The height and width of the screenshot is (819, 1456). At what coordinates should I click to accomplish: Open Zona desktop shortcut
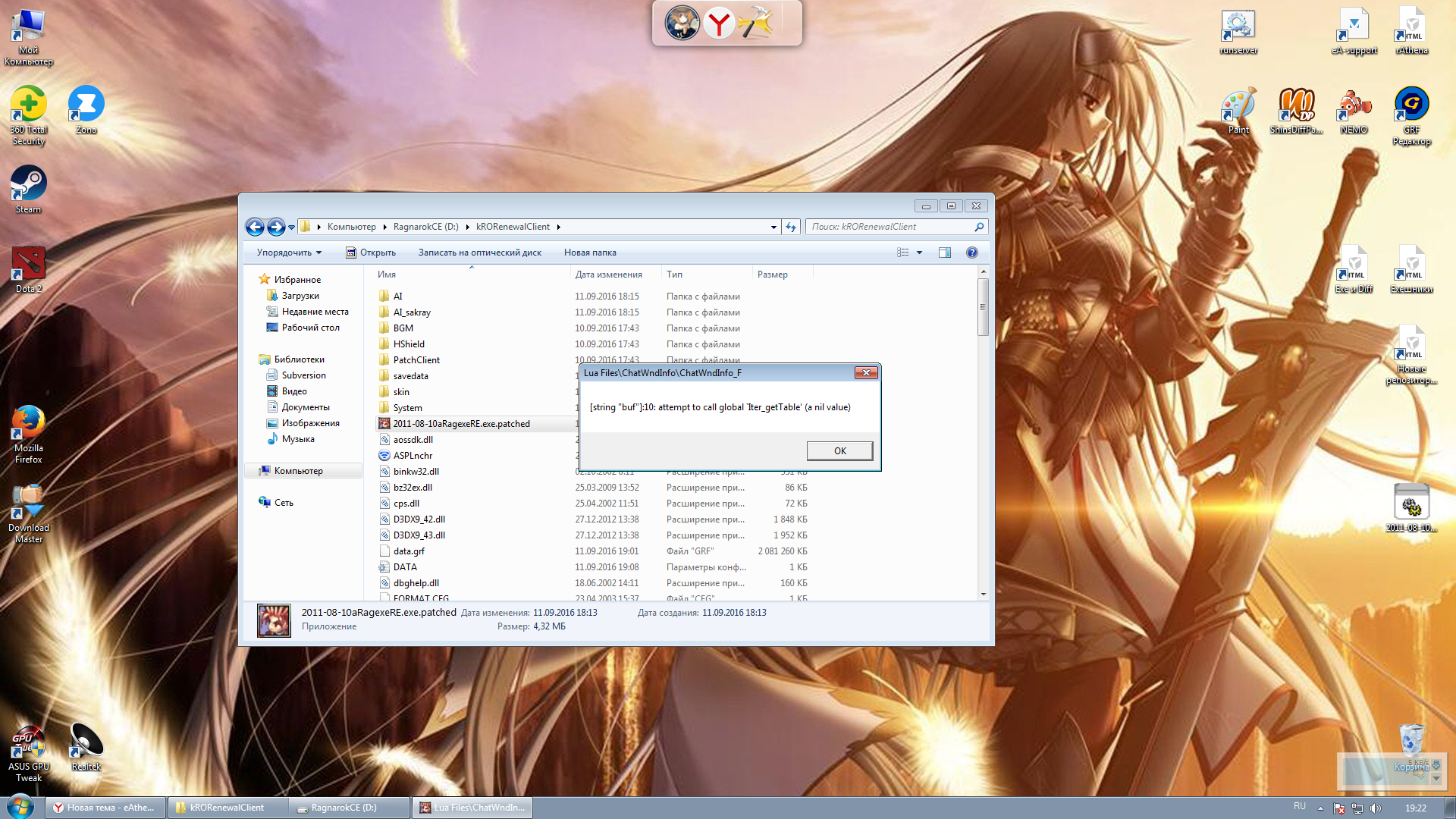pyautogui.click(x=86, y=111)
